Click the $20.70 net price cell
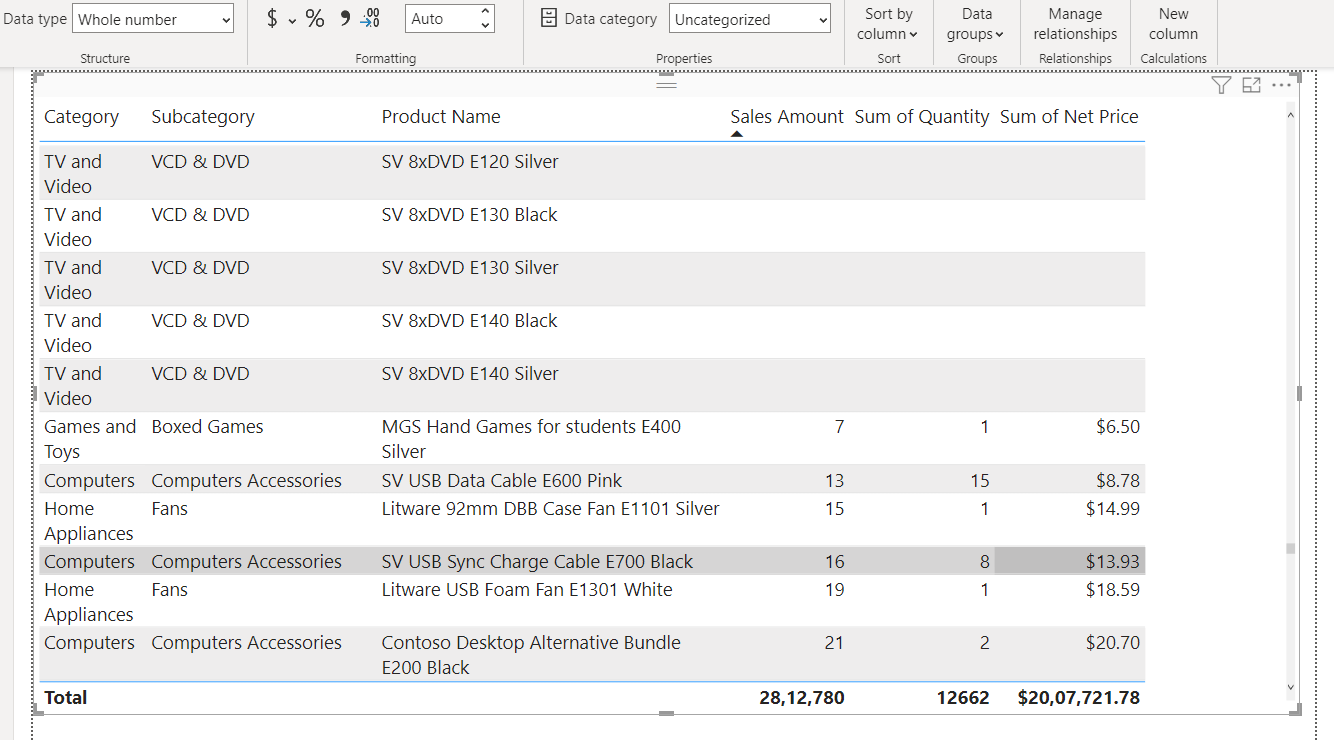Image resolution: width=1334 pixels, height=740 pixels. pyautogui.click(x=1113, y=643)
